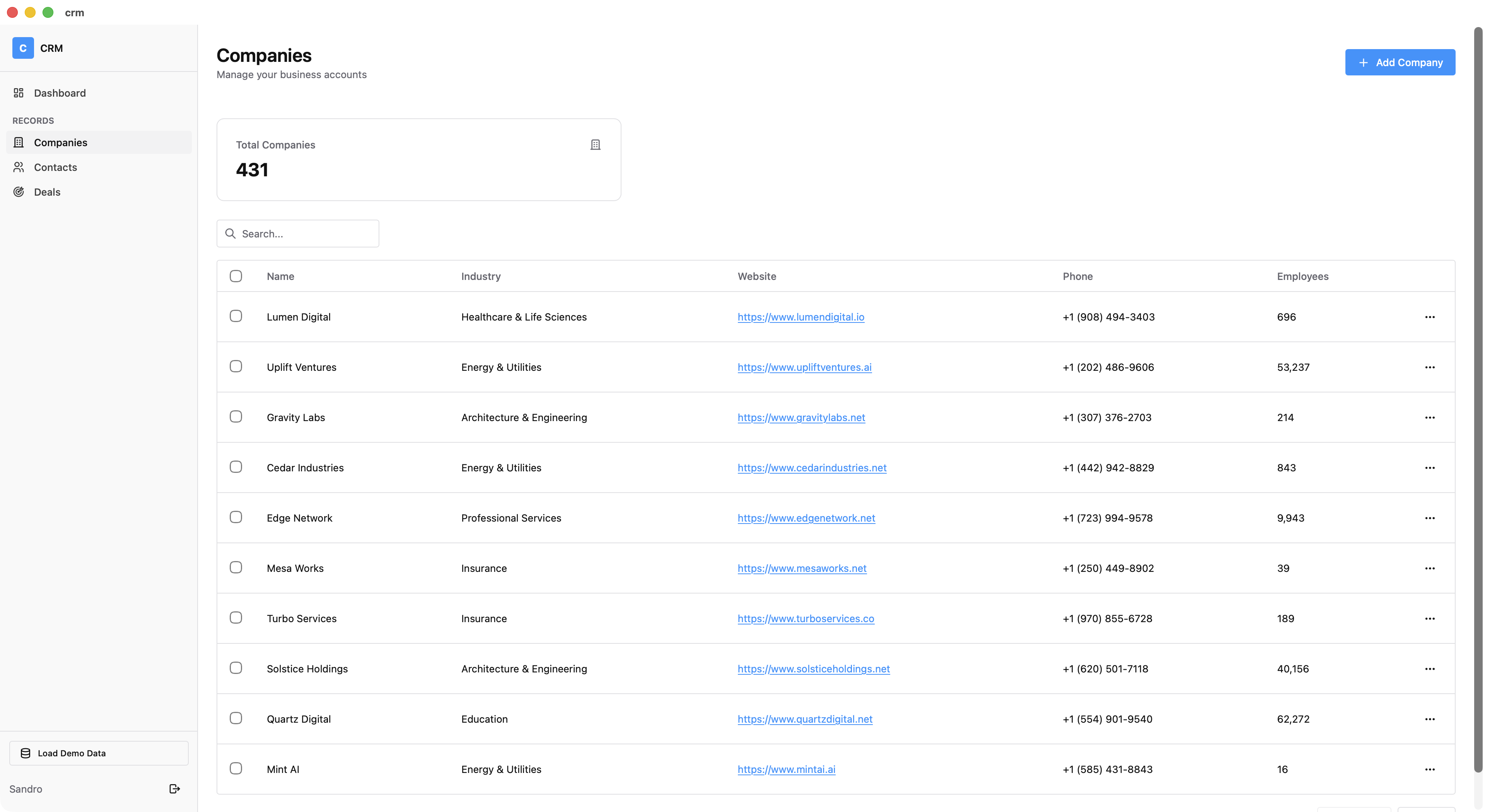
Task: Check the Lumen Digital row checkbox
Action: tap(236, 316)
